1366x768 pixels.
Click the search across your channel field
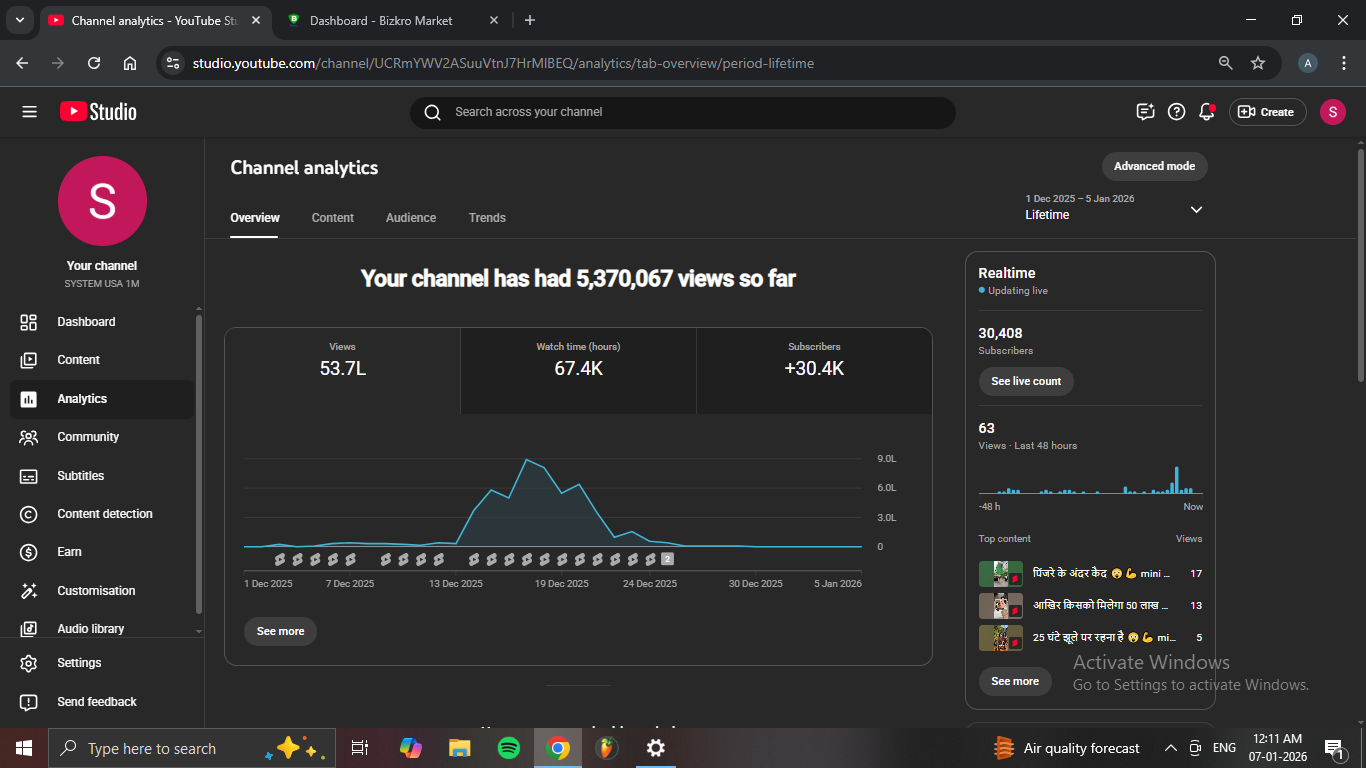pyautogui.click(x=682, y=112)
